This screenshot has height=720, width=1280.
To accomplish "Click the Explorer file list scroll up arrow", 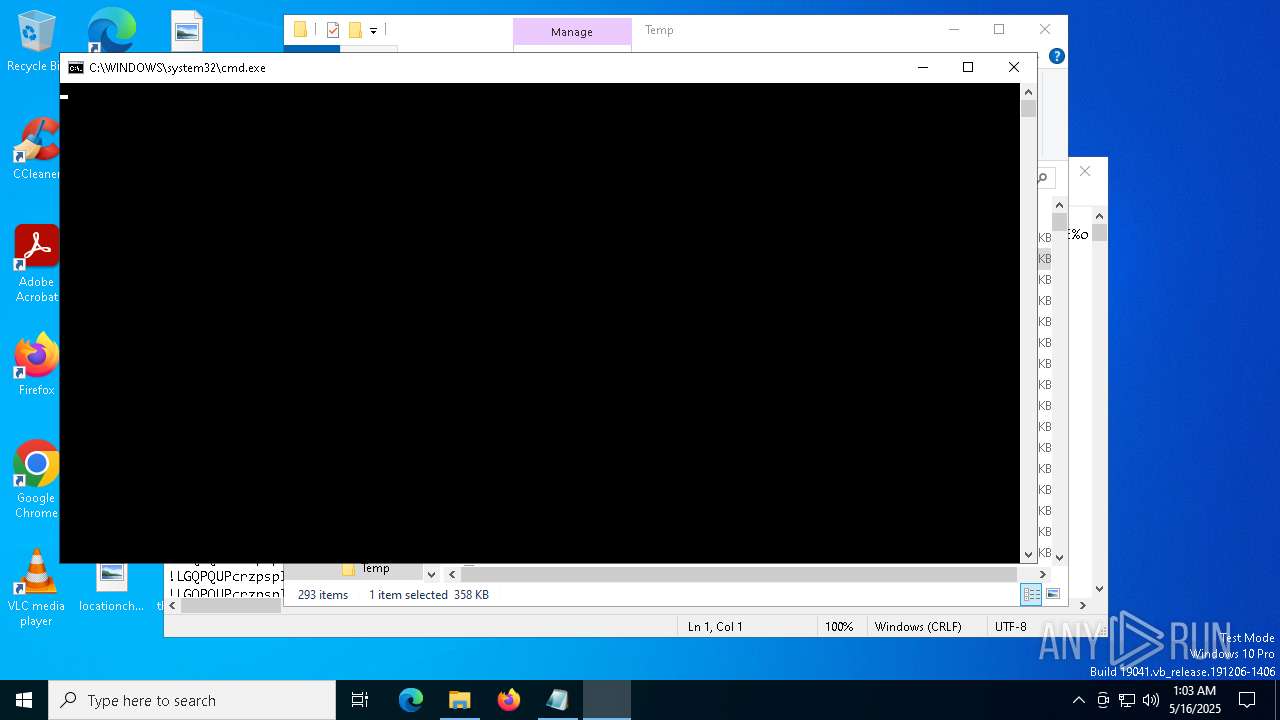I will click(x=1059, y=206).
